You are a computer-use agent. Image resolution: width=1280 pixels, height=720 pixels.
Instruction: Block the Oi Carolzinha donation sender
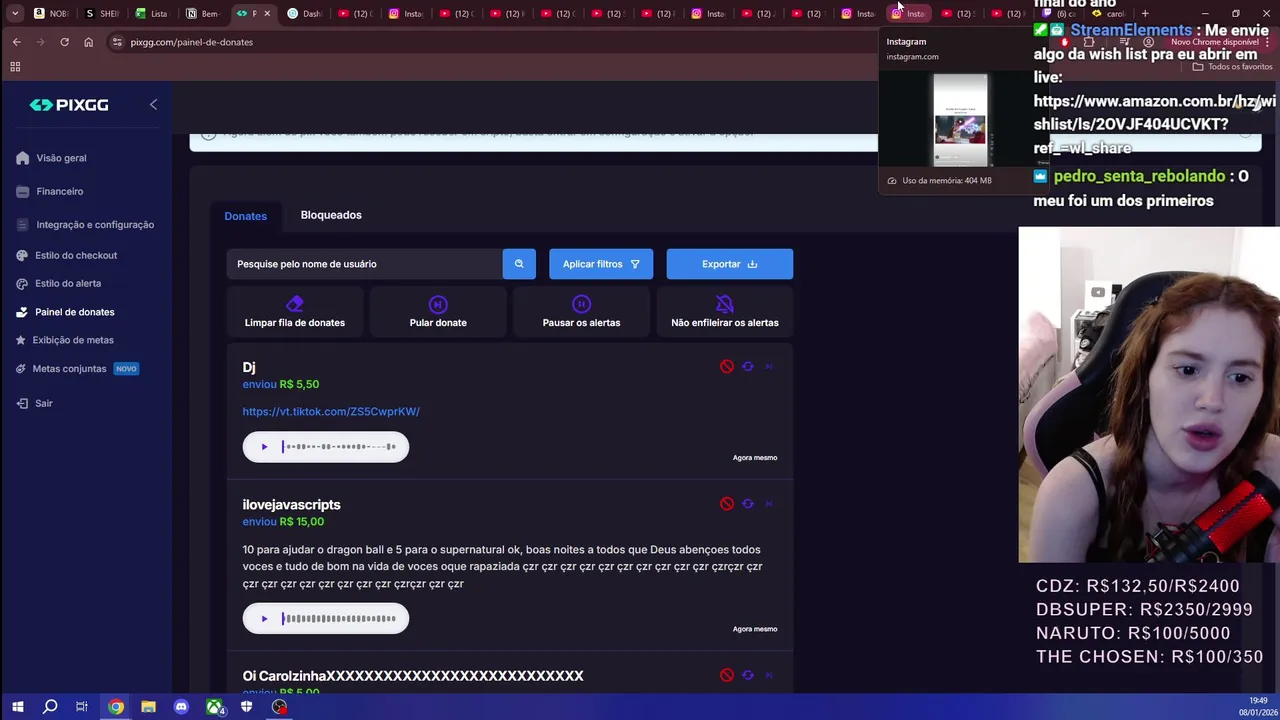[727, 675]
